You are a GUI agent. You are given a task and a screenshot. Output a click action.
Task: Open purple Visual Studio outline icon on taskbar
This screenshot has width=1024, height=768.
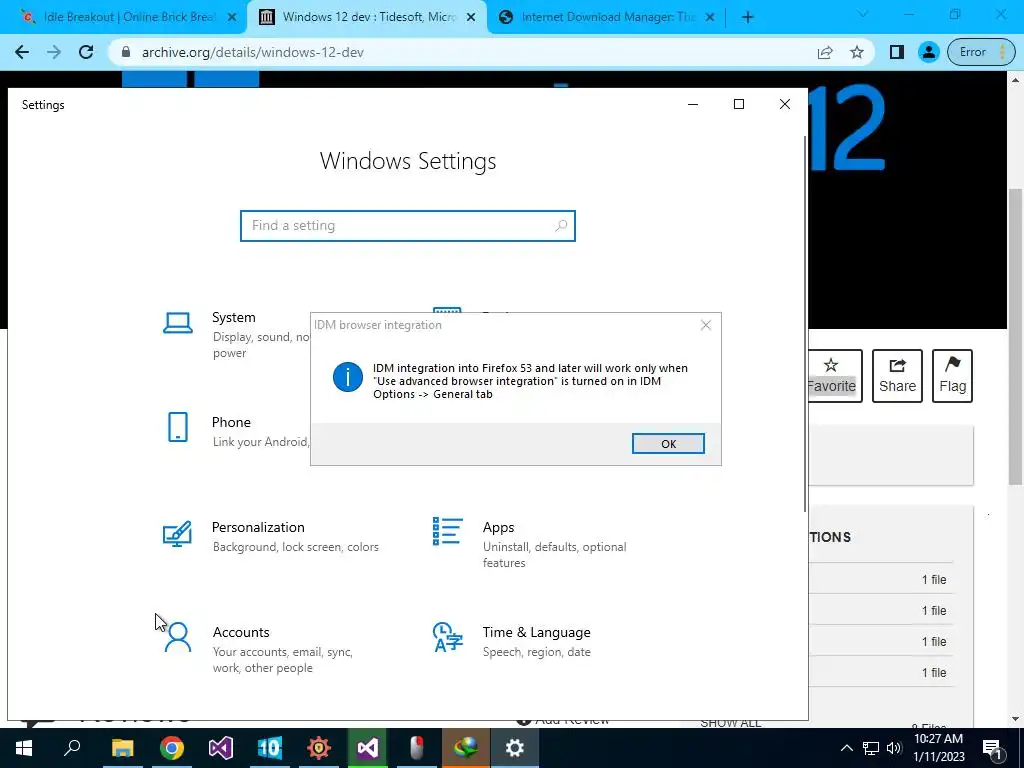(221, 748)
